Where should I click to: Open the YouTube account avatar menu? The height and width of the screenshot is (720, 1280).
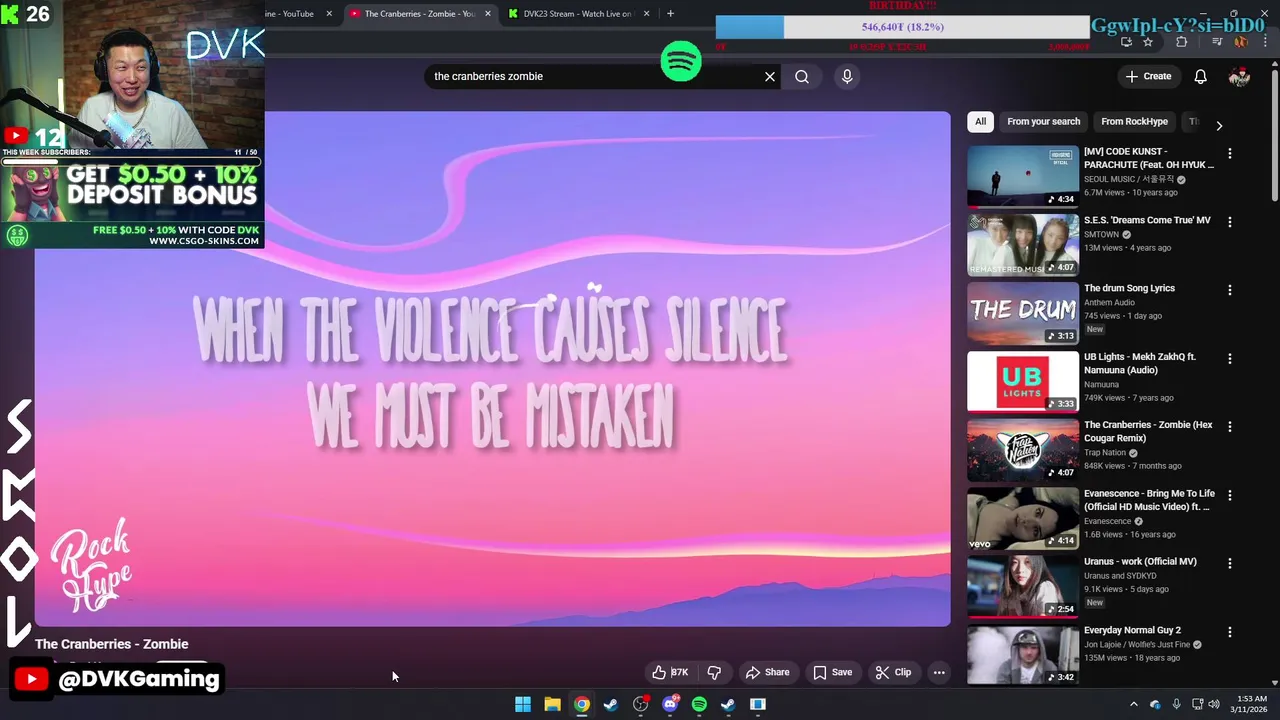tap(1239, 76)
